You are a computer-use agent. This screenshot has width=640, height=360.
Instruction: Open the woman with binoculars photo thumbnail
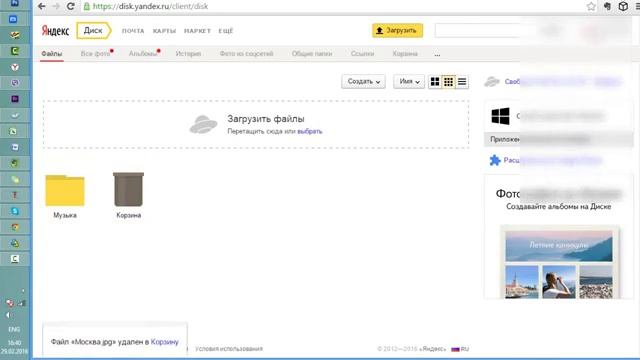pos(559,282)
